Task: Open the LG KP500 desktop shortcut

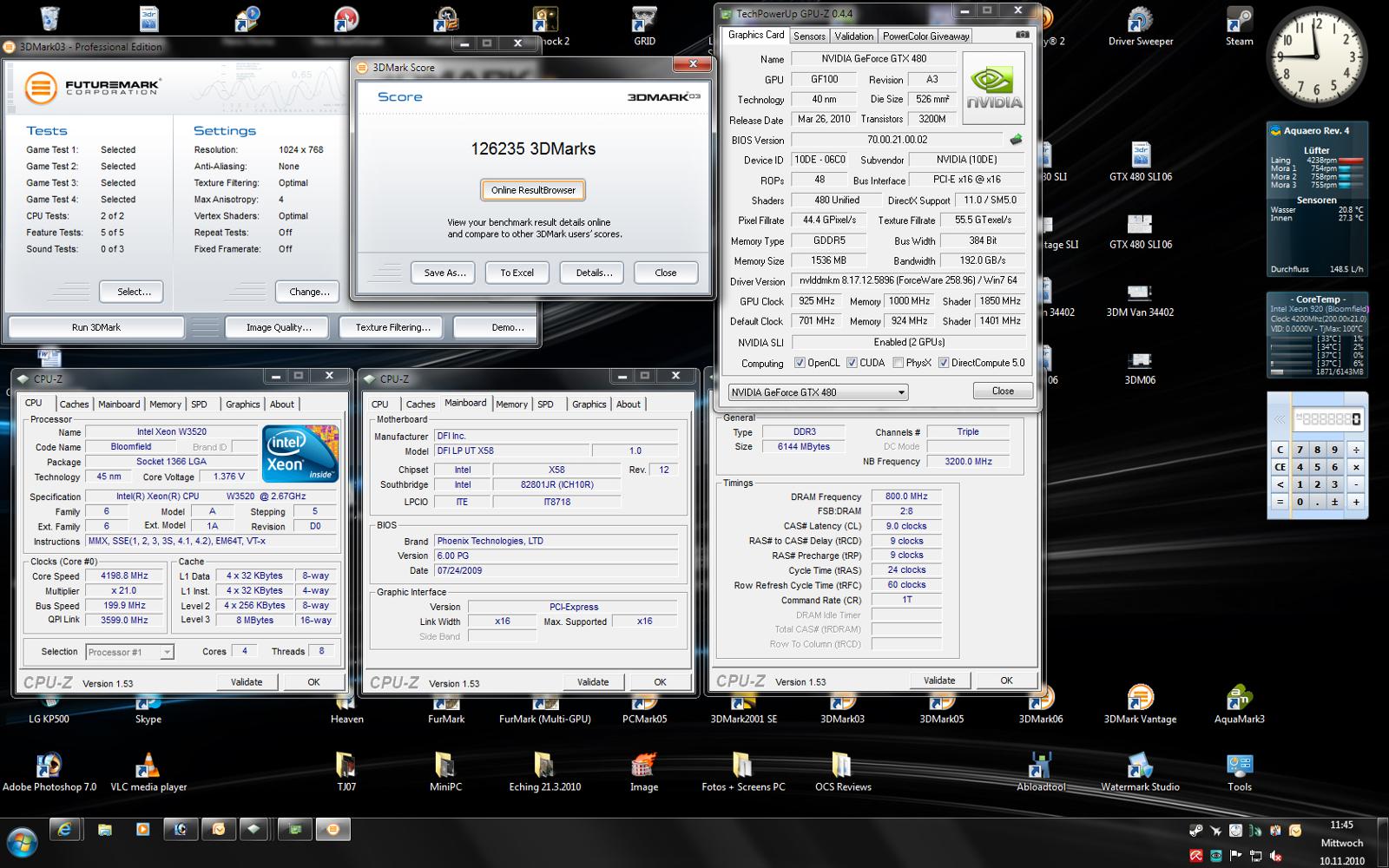Action: (x=49, y=710)
